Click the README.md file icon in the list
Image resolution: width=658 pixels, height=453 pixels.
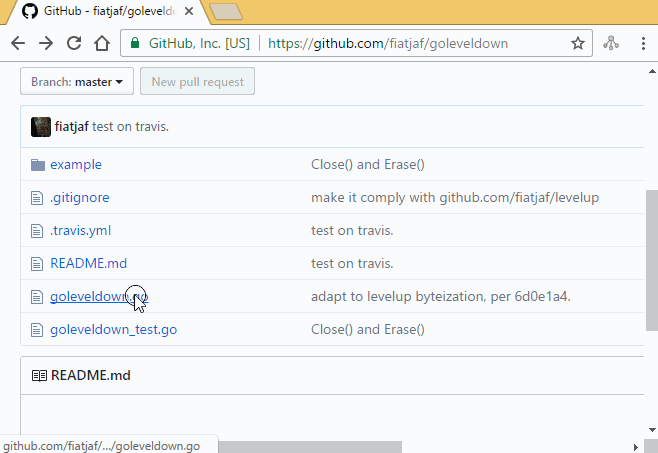click(37, 264)
